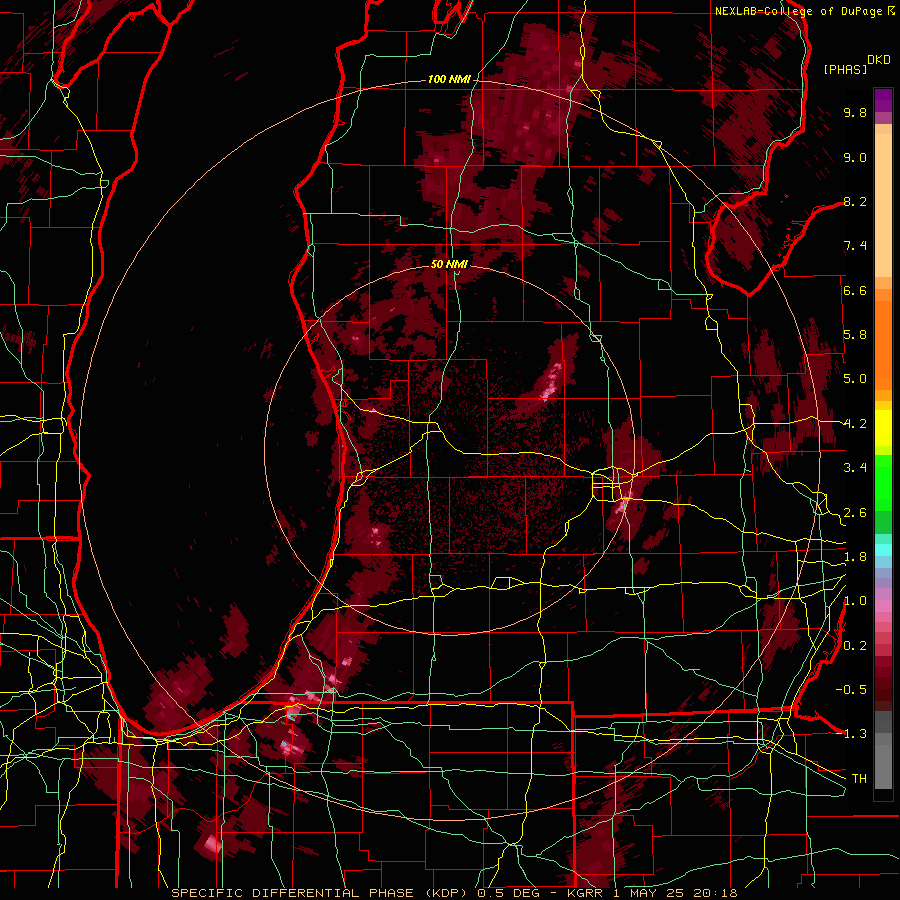Click the "DKD" label above the color scale
900x900 pixels.
tap(879, 60)
